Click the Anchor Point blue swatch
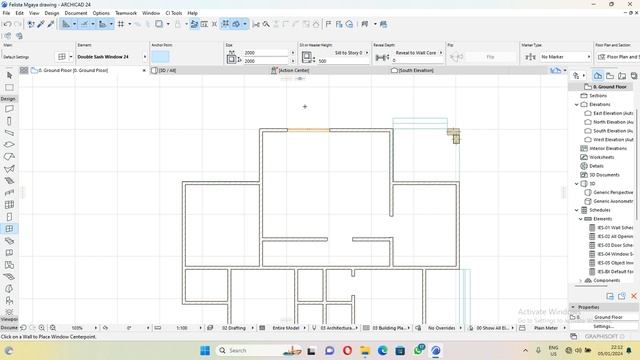The width and height of the screenshot is (640, 360). [x=160, y=57]
